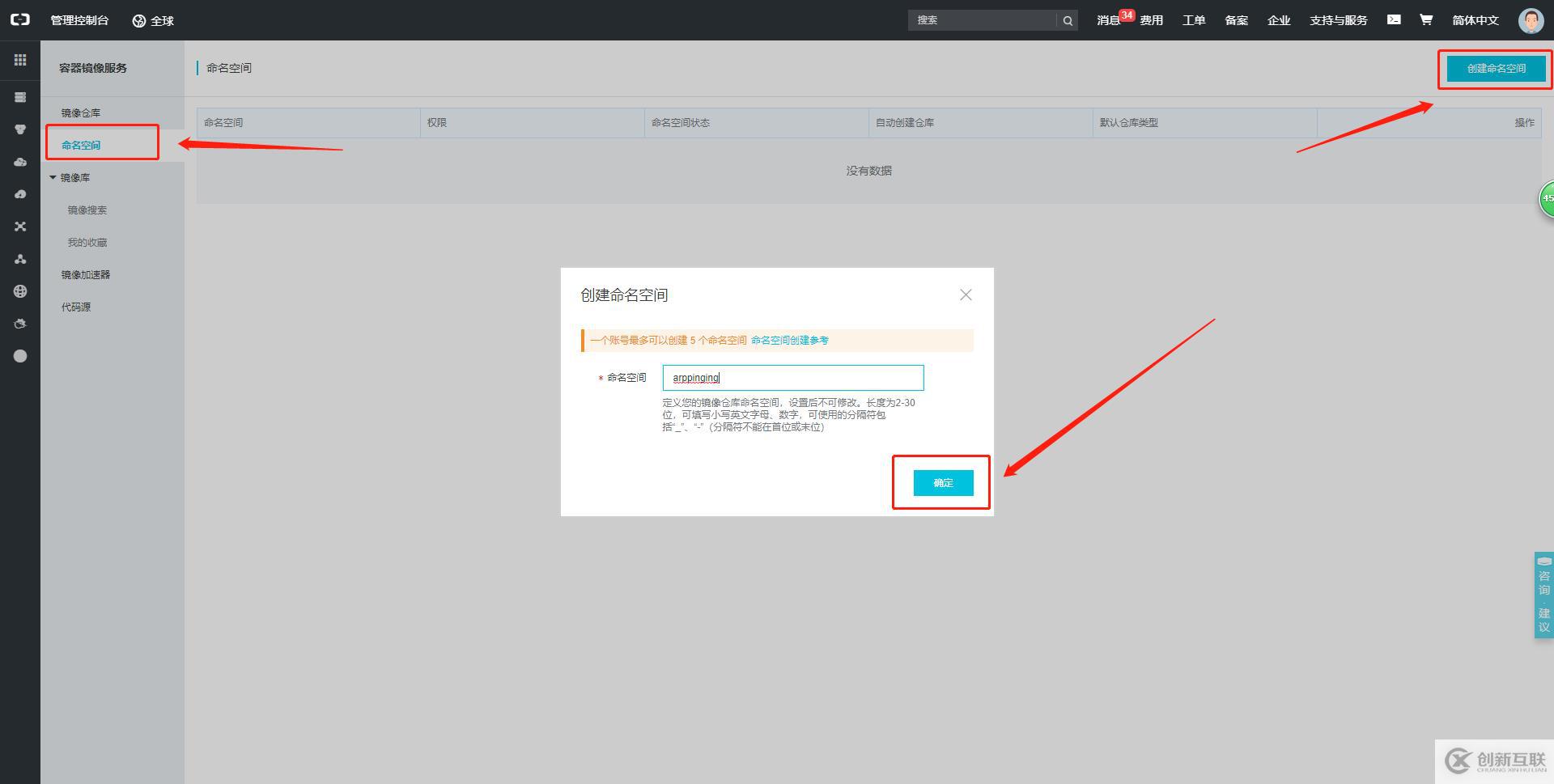This screenshot has height=784, width=1554.
Task: Open the cross-shaped network icon
Action: click(x=20, y=227)
